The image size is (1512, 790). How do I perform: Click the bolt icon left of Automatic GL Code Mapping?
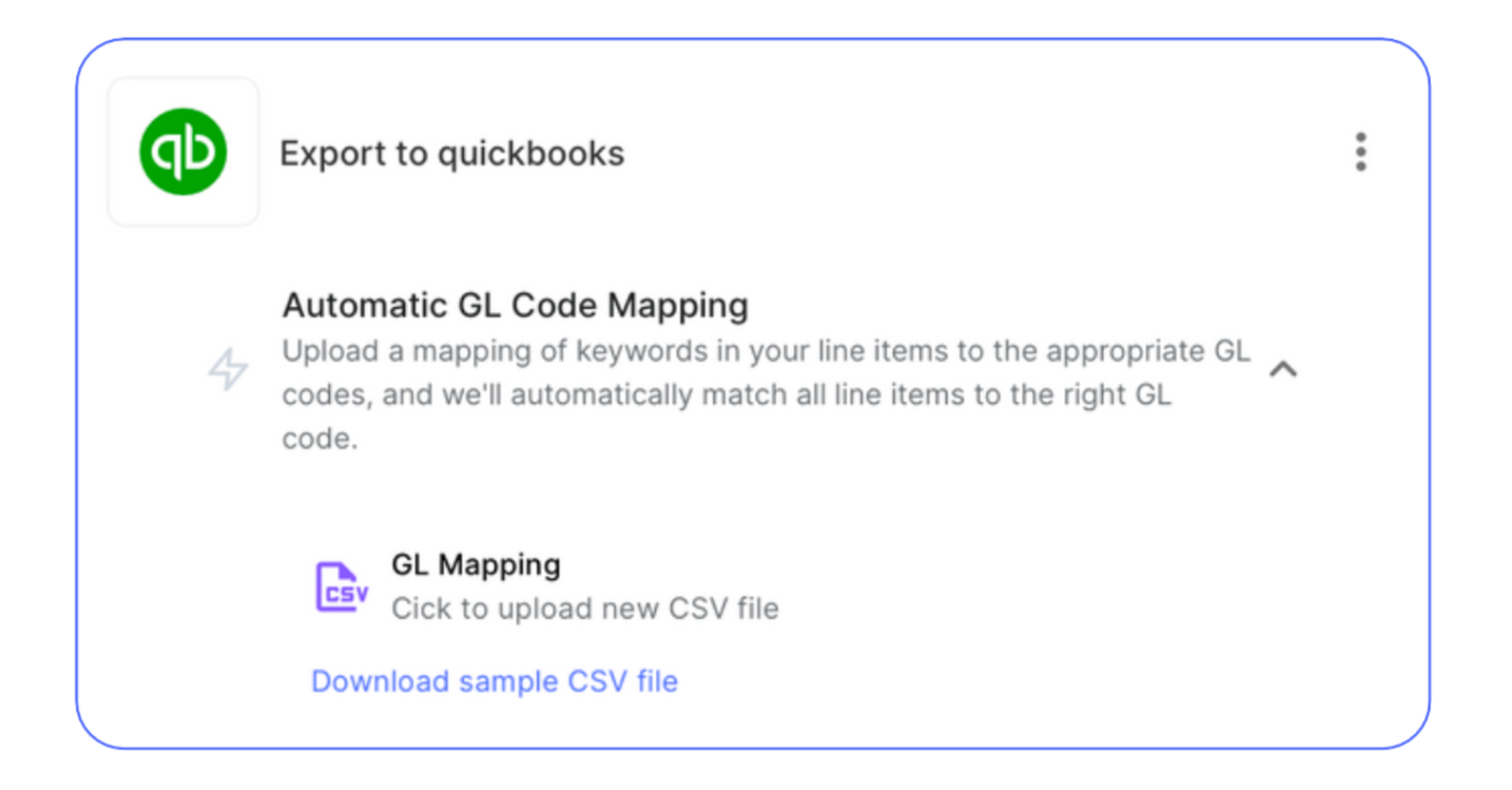(x=229, y=369)
